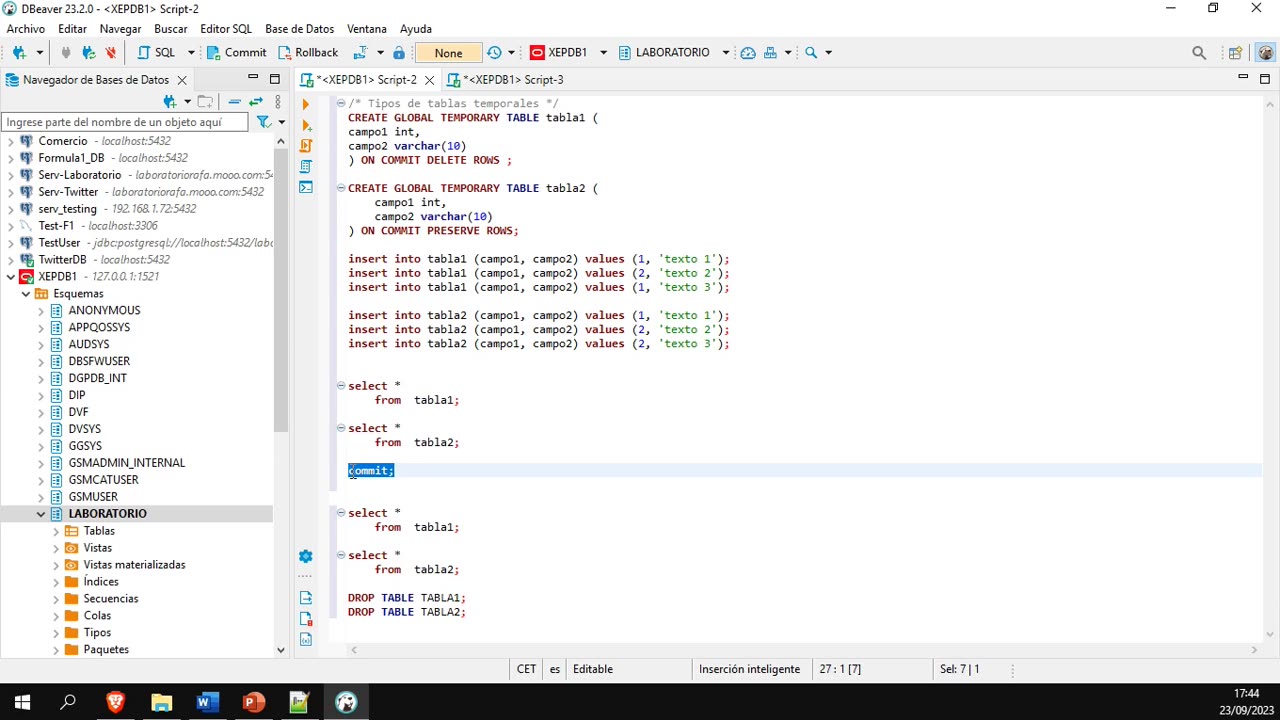The width and height of the screenshot is (1280, 720).
Task: Select the Secuencias folder
Action: [x=111, y=599]
